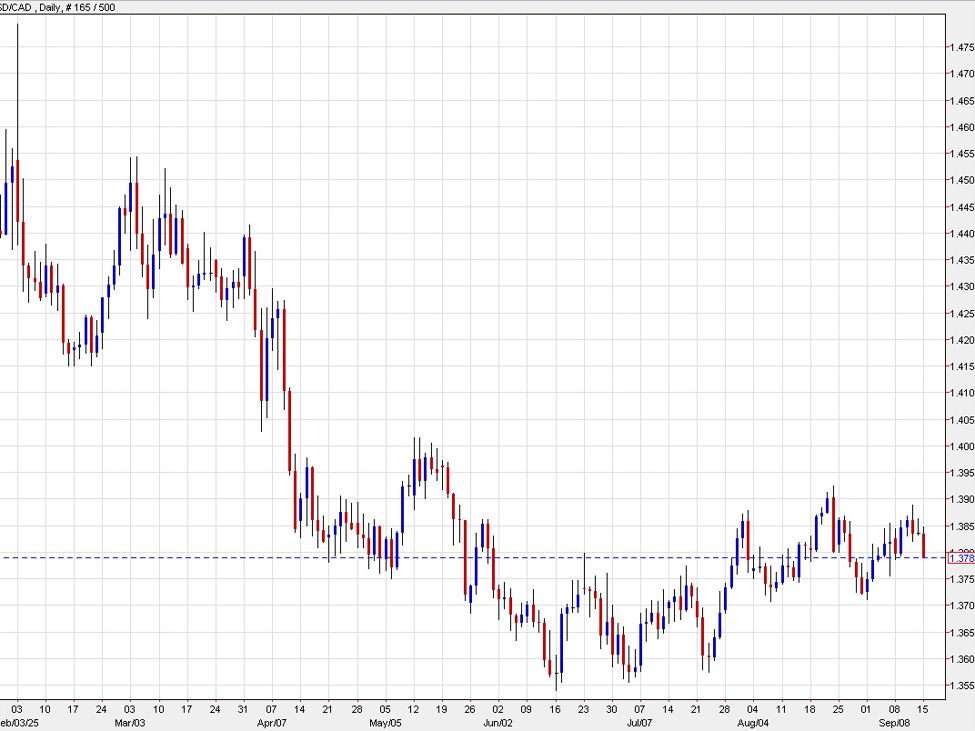This screenshot has width=975, height=731.
Task: Click the 1.450 price axis label
Action: (959, 180)
